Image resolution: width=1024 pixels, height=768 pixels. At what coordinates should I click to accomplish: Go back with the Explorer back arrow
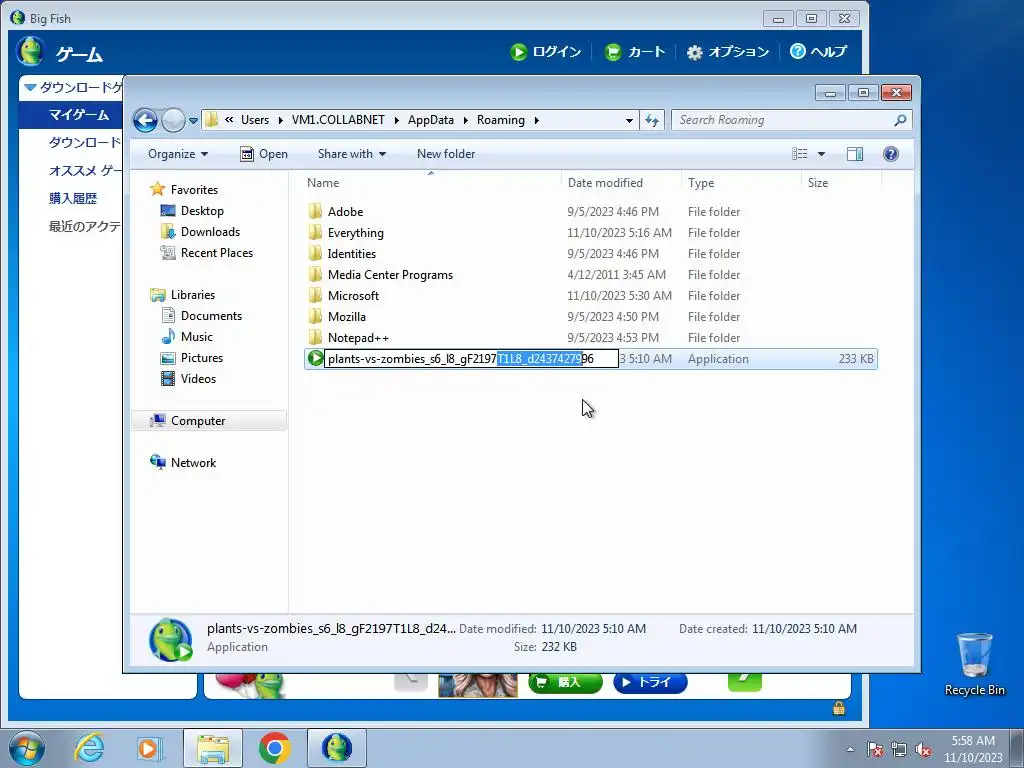coord(145,120)
